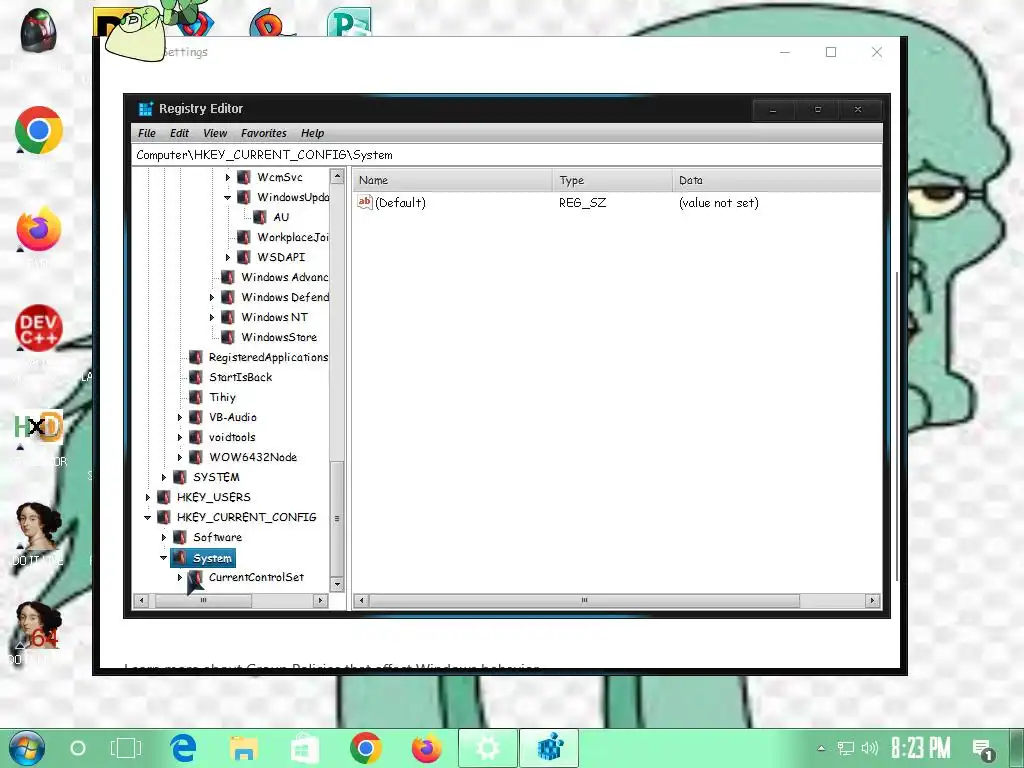This screenshot has width=1024, height=768.
Task: Expand the Software key under HKEY_CURRENT_CONFIG
Action: coord(164,537)
